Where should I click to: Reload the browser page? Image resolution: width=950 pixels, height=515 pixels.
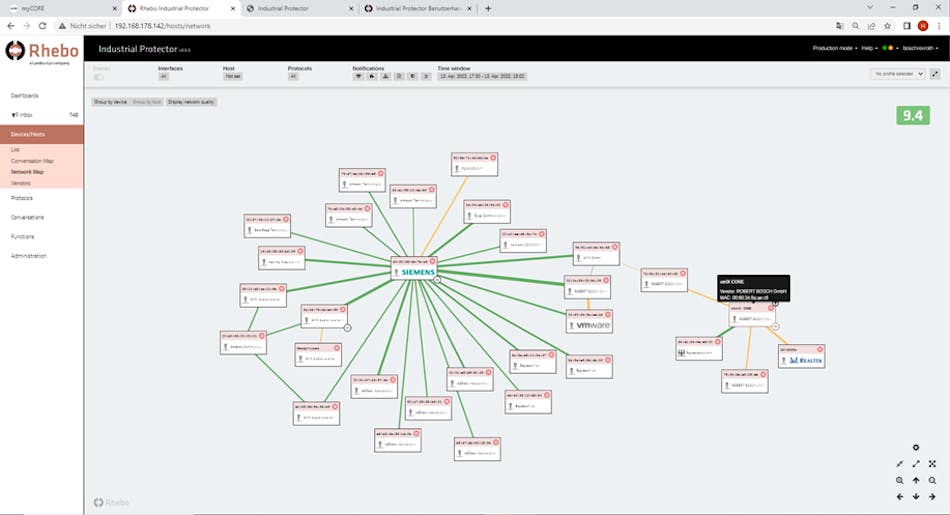pos(42,26)
